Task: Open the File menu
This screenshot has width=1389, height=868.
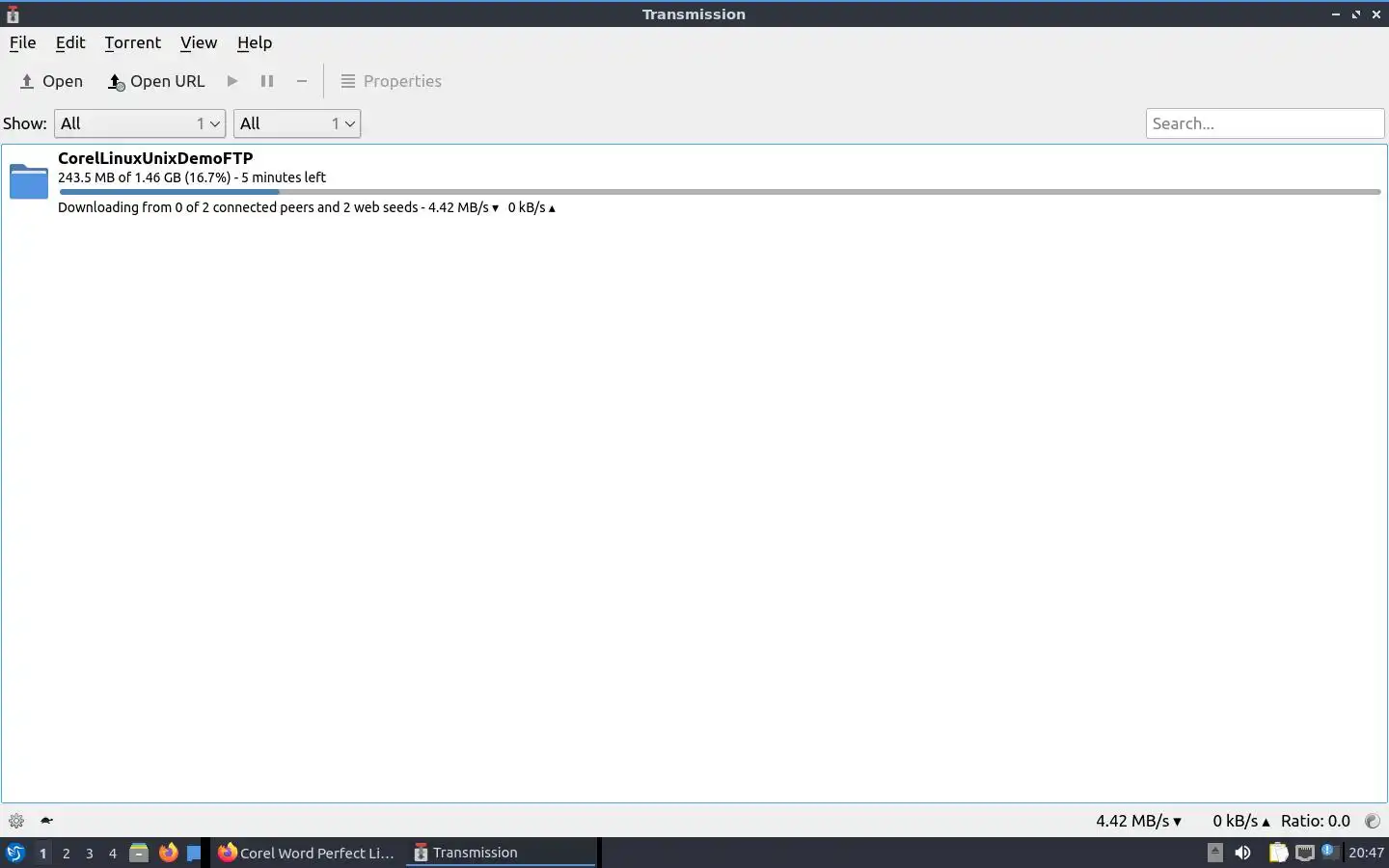Action: point(22,42)
